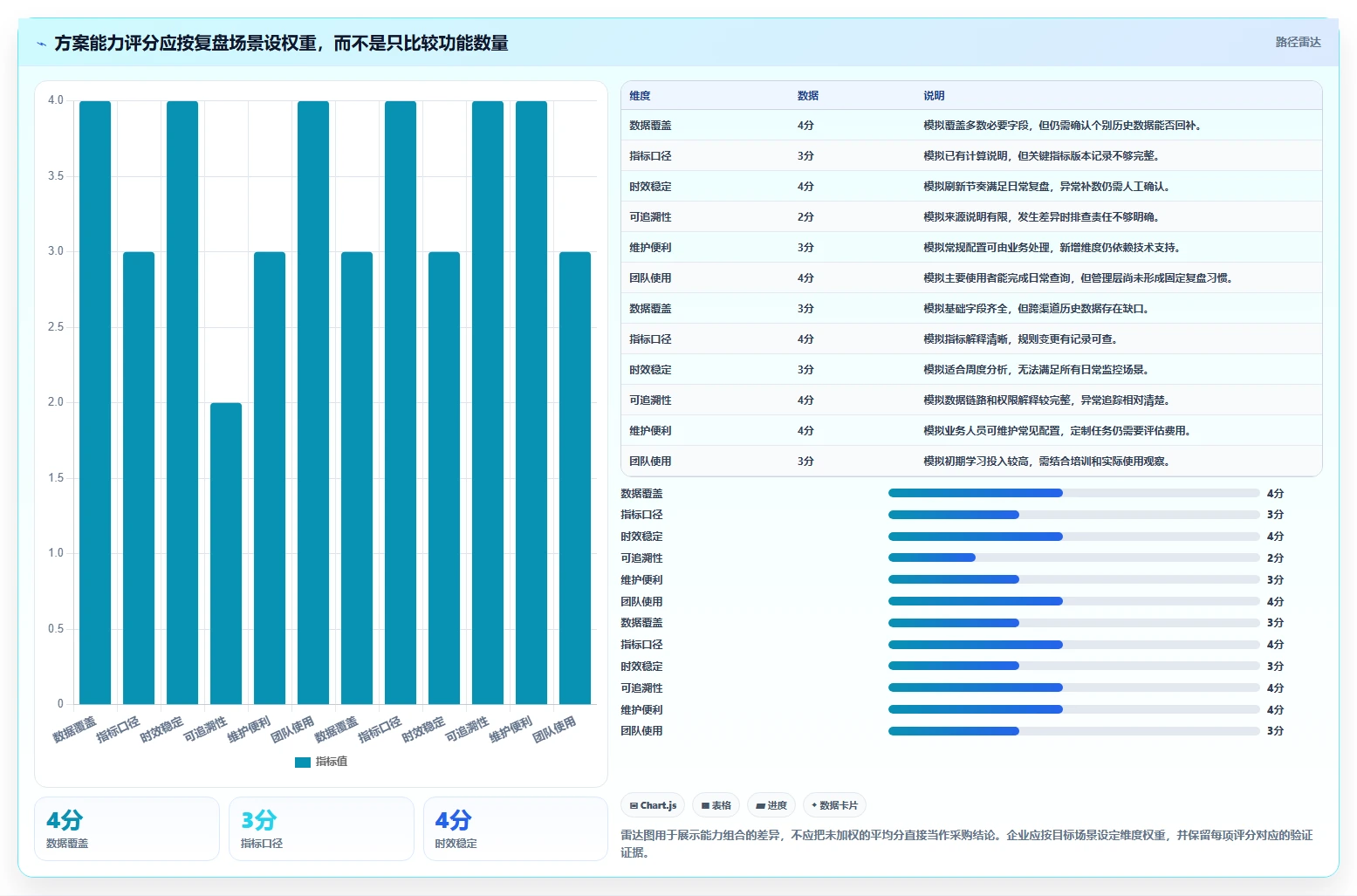
Task: Click the 指标口径 chart bar reaching 4.0
Action: pos(401,402)
